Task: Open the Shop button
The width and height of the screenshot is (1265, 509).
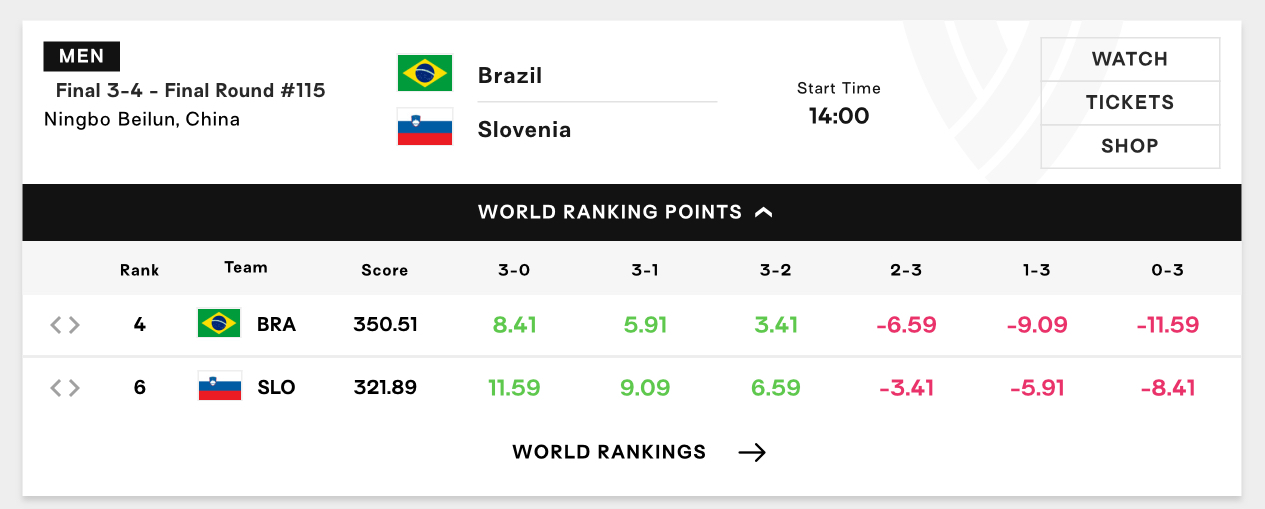Action: click(1130, 146)
